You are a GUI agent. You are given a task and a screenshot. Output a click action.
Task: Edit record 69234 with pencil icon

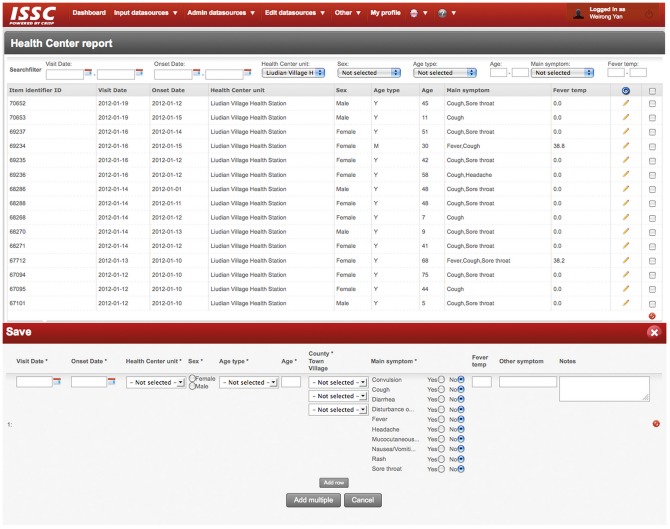[x=626, y=146]
